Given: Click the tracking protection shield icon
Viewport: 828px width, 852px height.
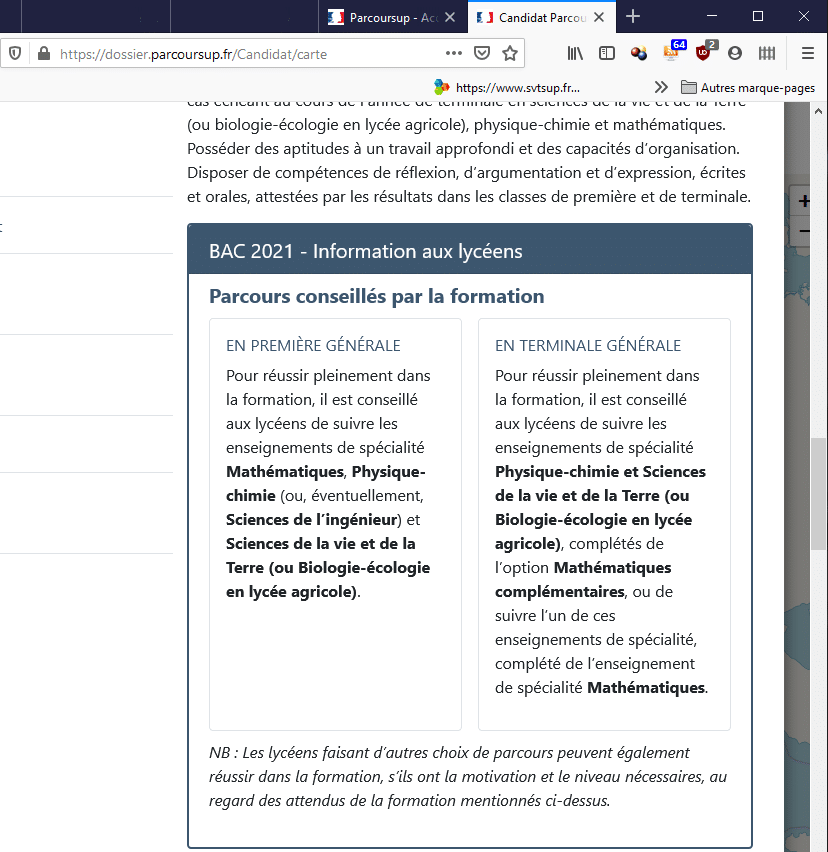Looking at the screenshot, I should (x=15, y=53).
